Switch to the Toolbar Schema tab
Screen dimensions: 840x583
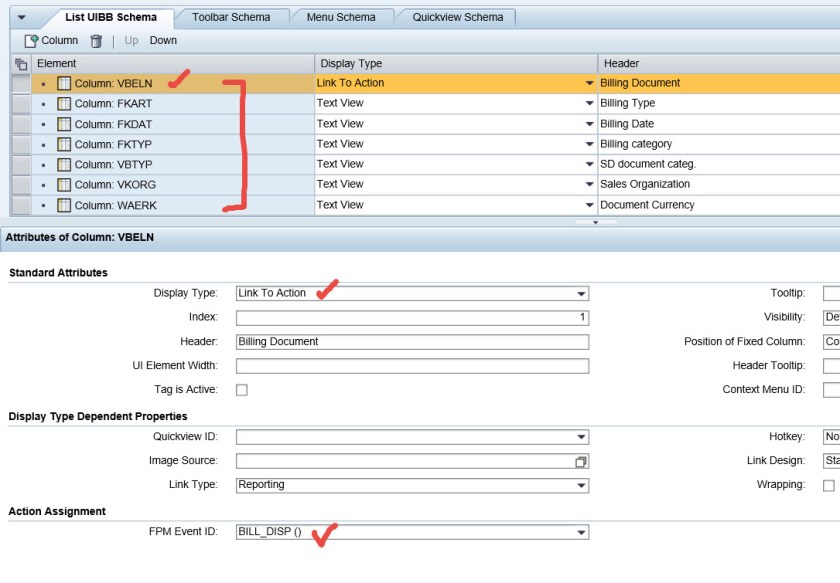click(x=230, y=17)
